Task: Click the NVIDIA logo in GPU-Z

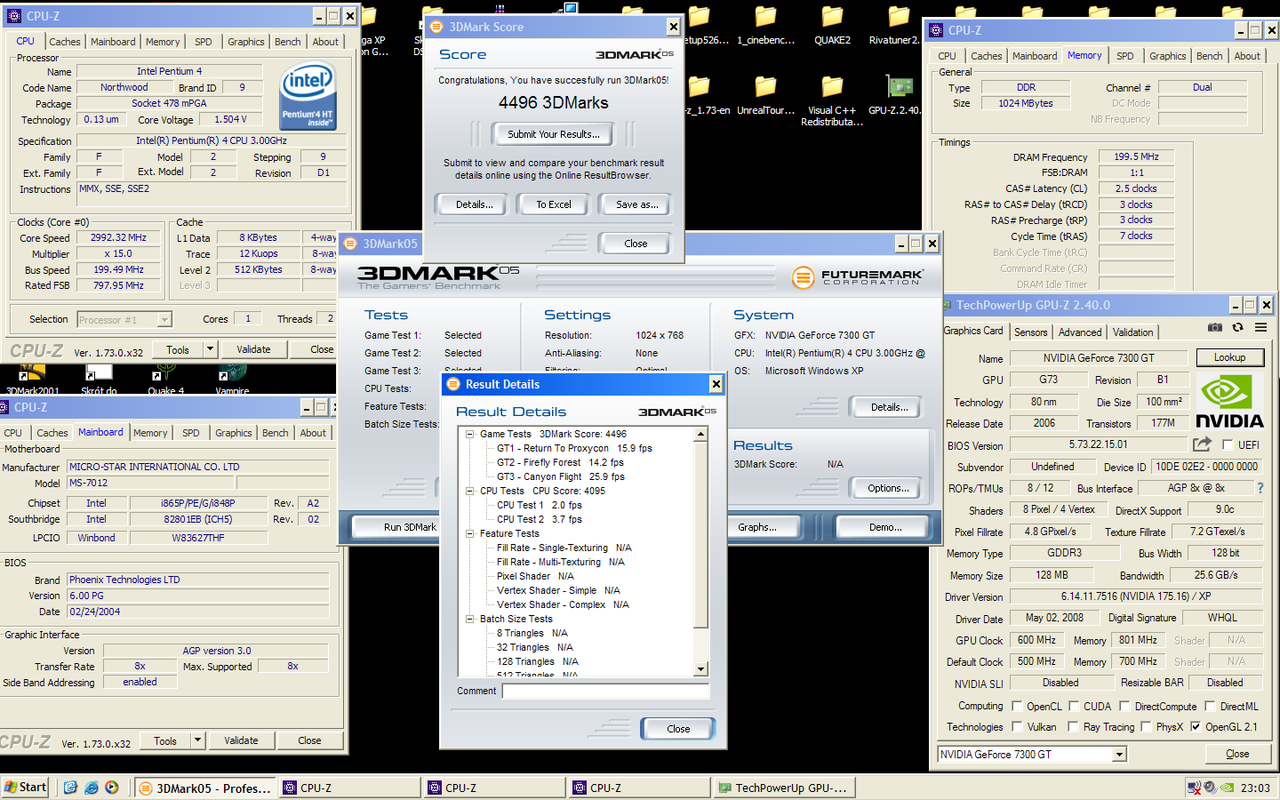Action: click(1230, 401)
